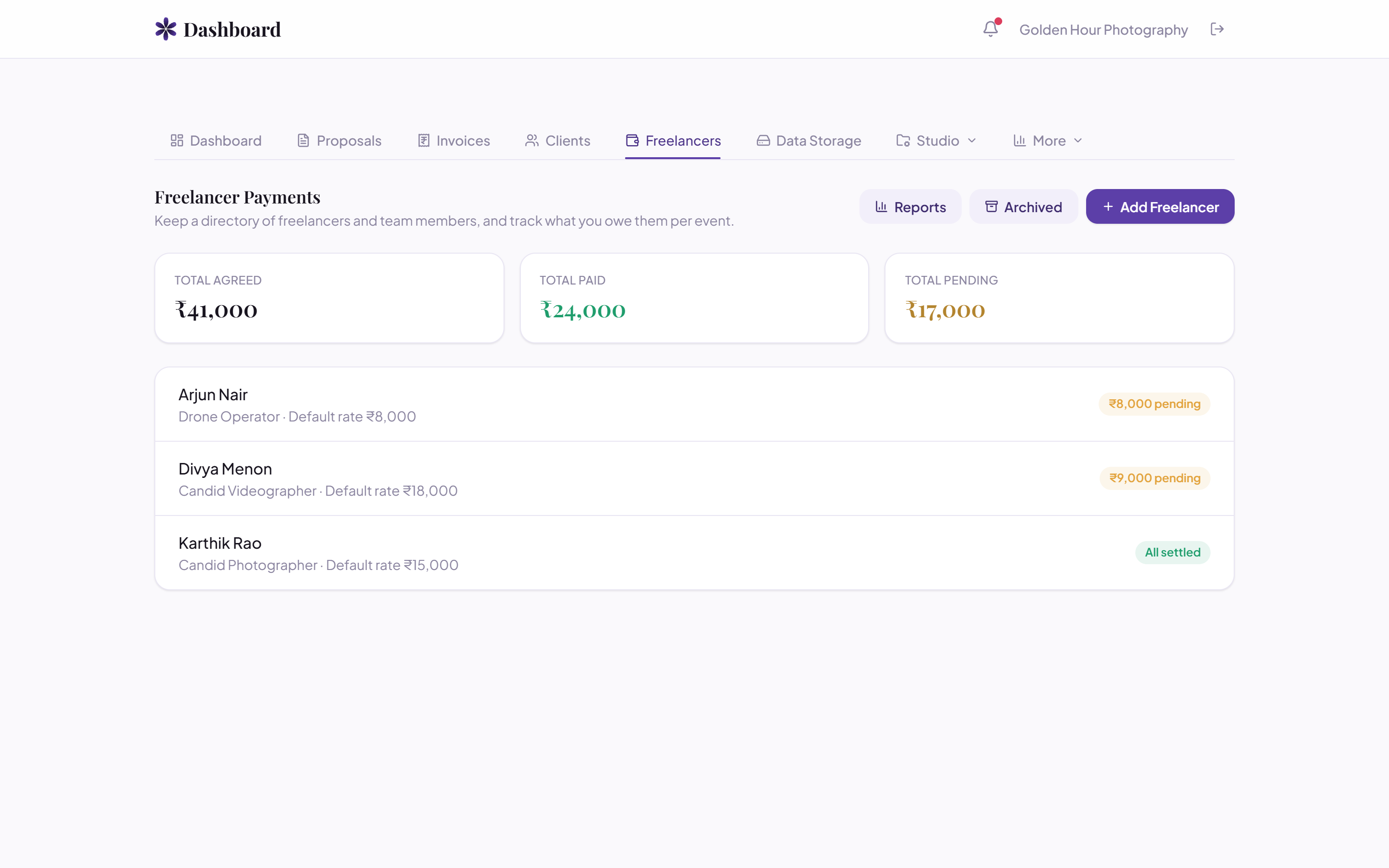Click the ₹9,000 pending badge
This screenshot has width=1389, height=868.
[x=1155, y=478]
